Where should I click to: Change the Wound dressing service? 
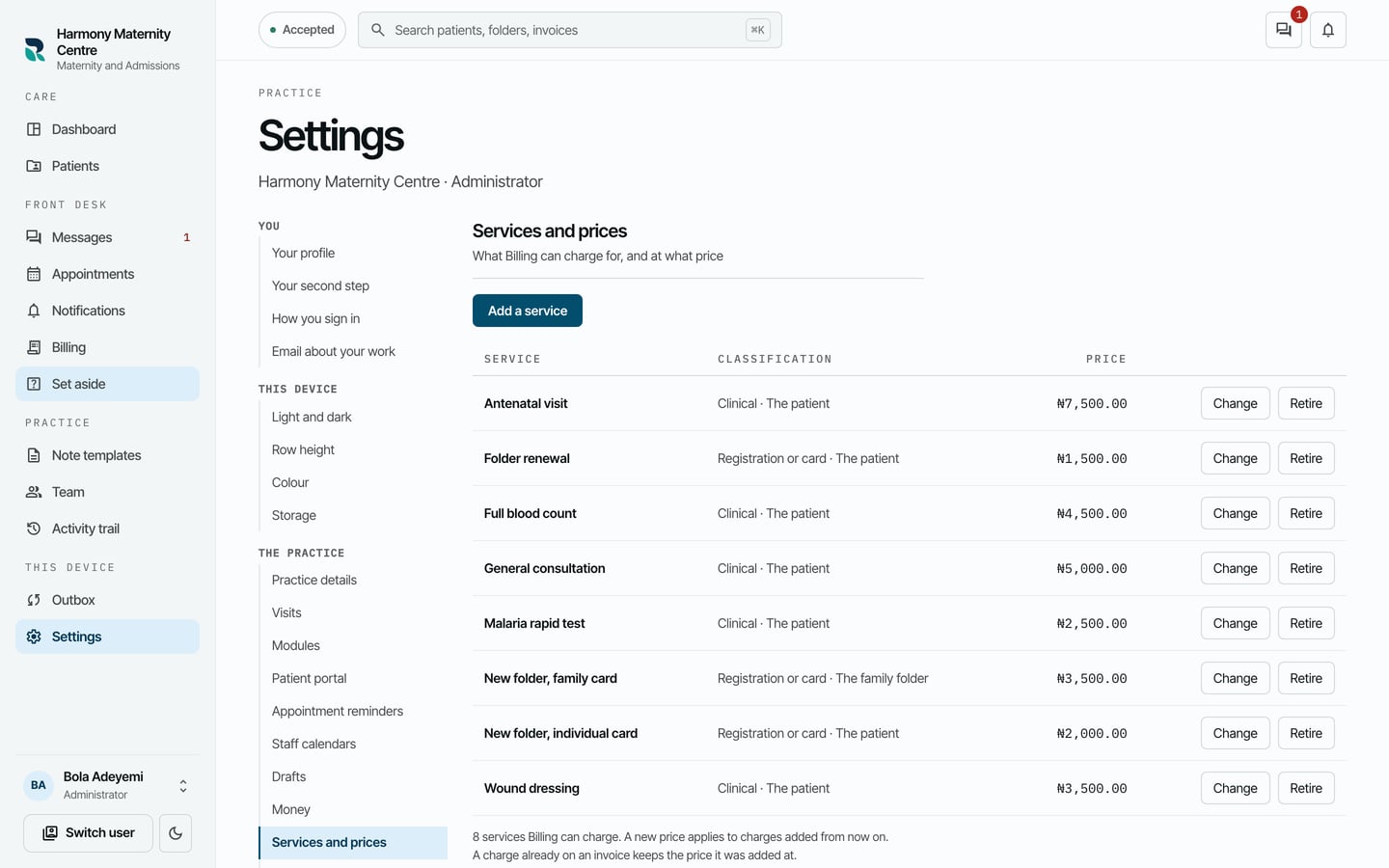point(1235,788)
